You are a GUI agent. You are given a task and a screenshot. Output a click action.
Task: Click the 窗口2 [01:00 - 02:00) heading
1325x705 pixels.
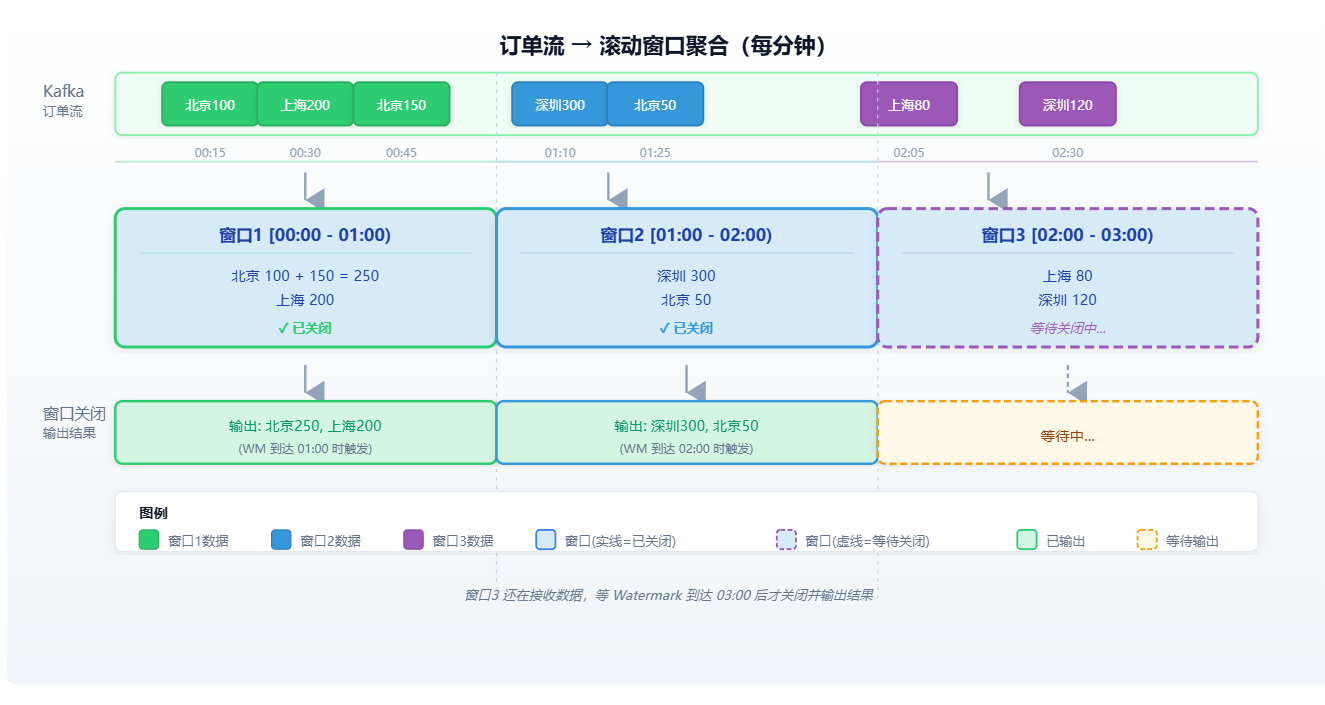686,236
